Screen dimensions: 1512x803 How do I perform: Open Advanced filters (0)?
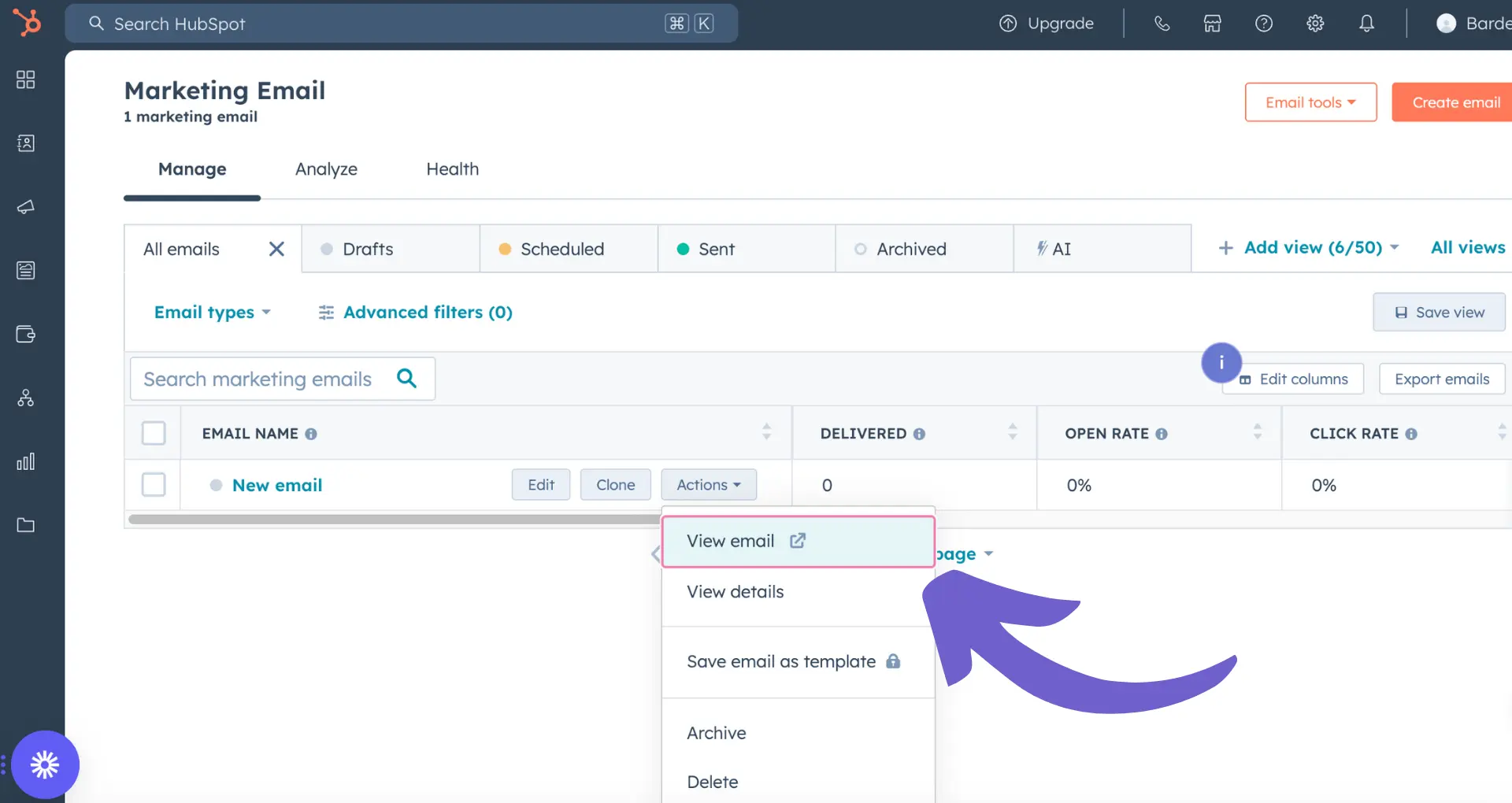click(416, 313)
